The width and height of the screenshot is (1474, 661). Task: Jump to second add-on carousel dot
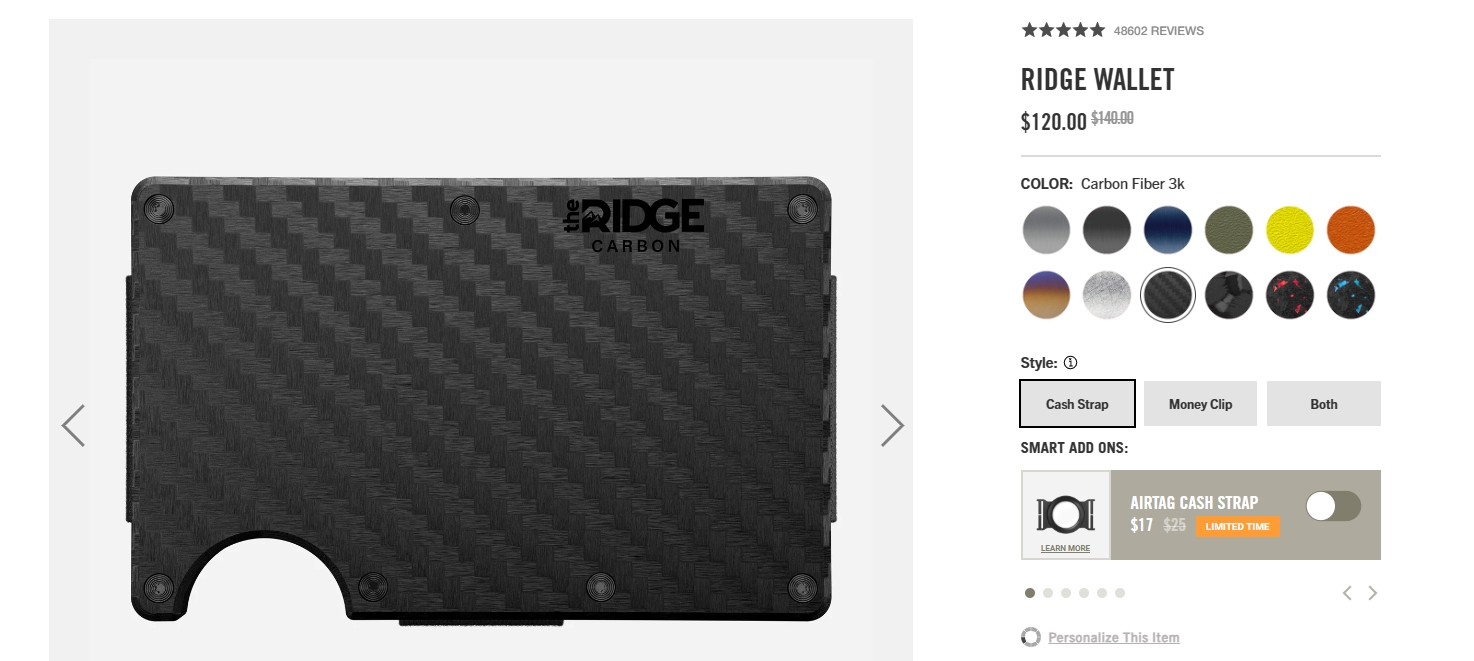(1048, 593)
